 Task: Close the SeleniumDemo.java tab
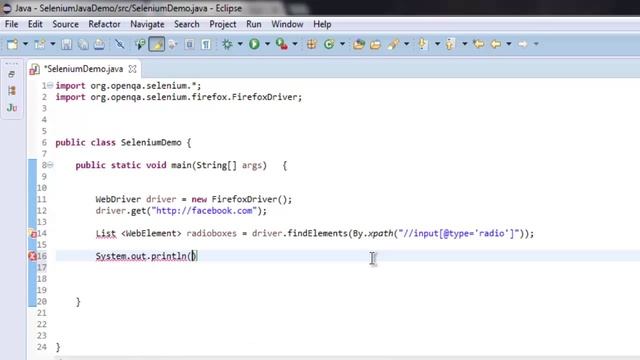(x=132, y=69)
